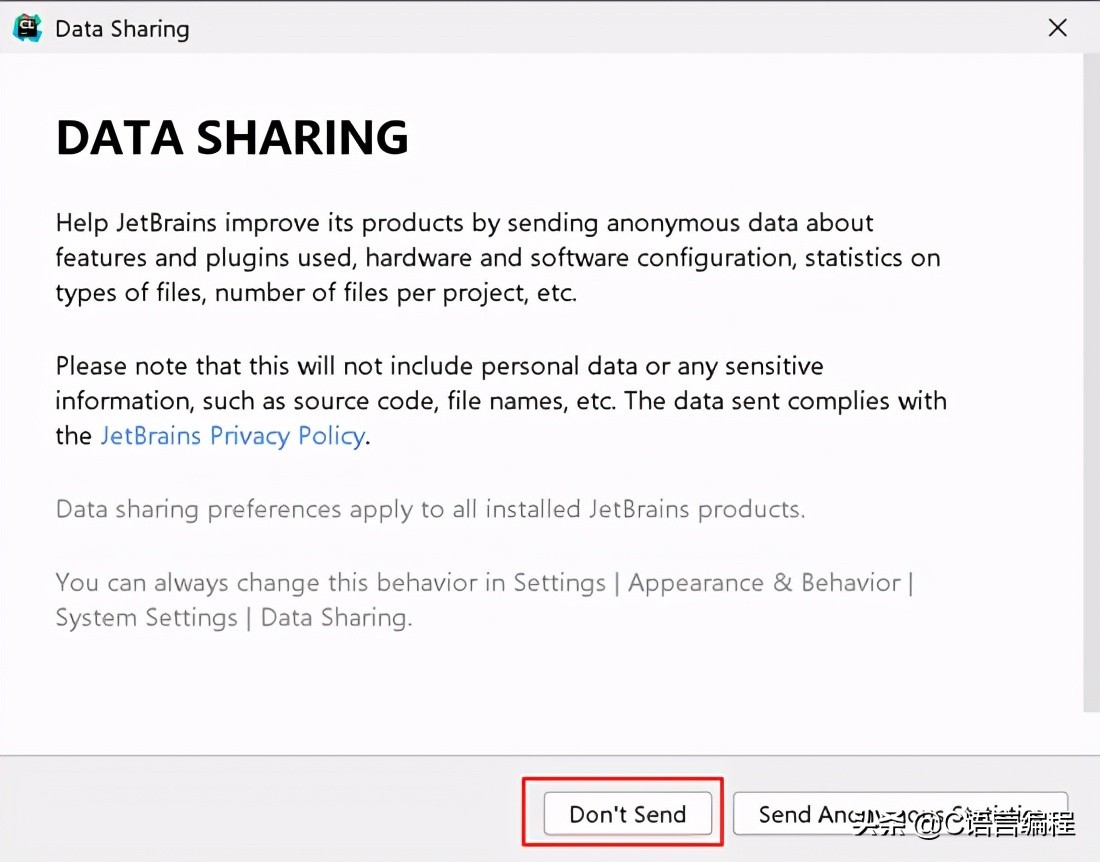Image resolution: width=1100 pixels, height=862 pixels.
Task: Click the "Data Sharing" window title text
Action: click(122, 29)
